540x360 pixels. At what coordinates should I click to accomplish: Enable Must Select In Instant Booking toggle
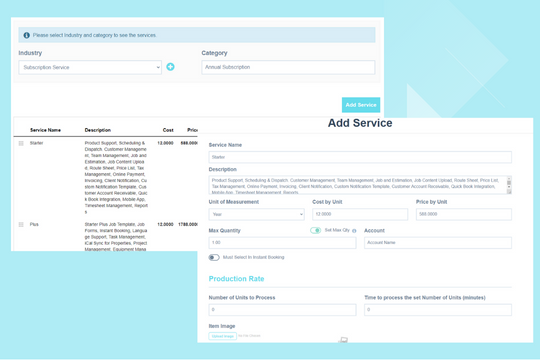[x=214, y=257]
